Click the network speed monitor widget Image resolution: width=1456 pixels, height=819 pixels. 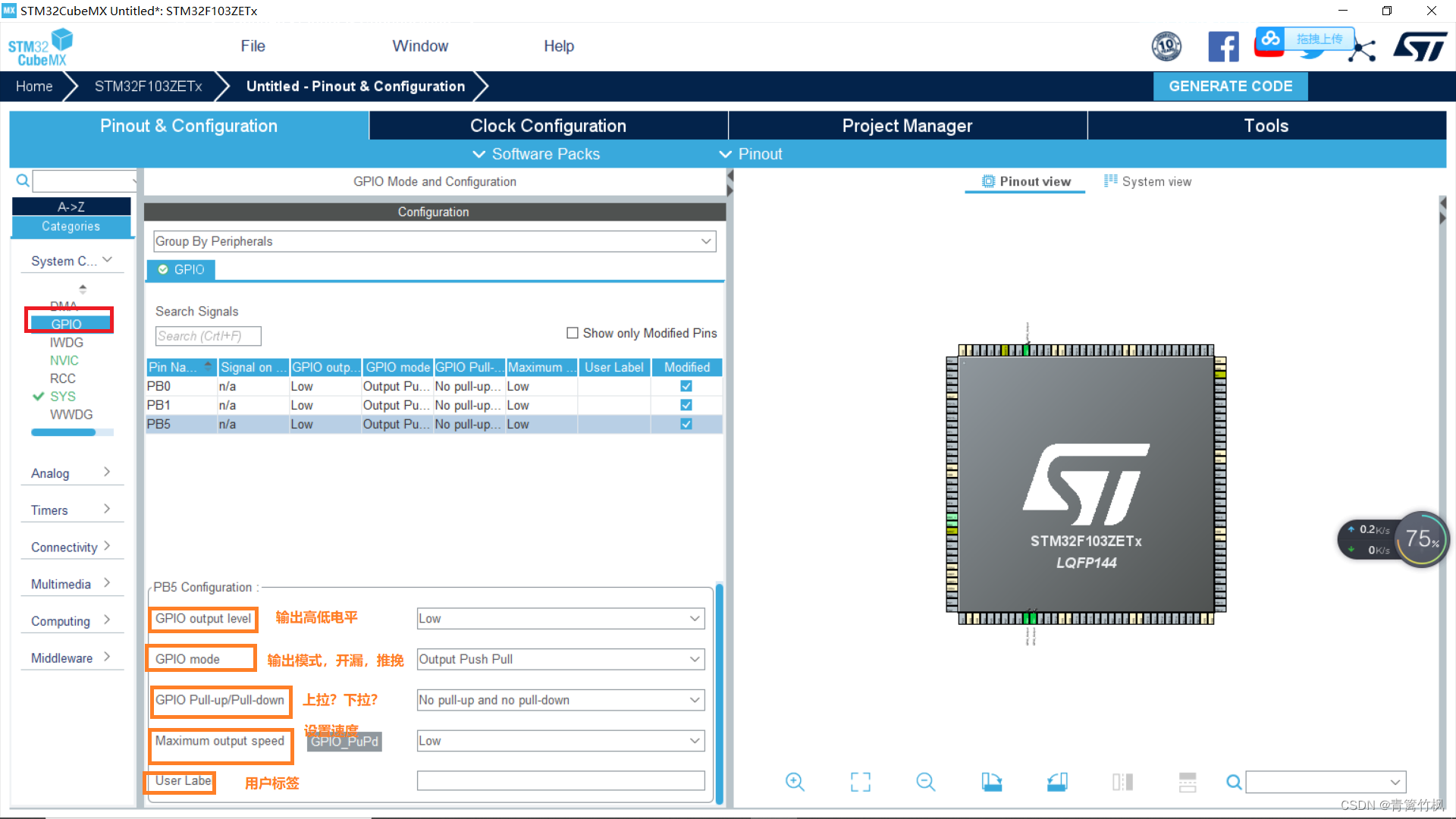tap(1393, 539)
